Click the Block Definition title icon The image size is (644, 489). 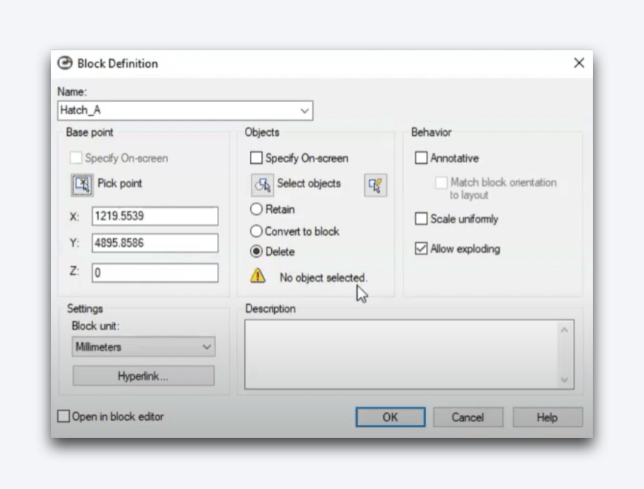point(65,63)
